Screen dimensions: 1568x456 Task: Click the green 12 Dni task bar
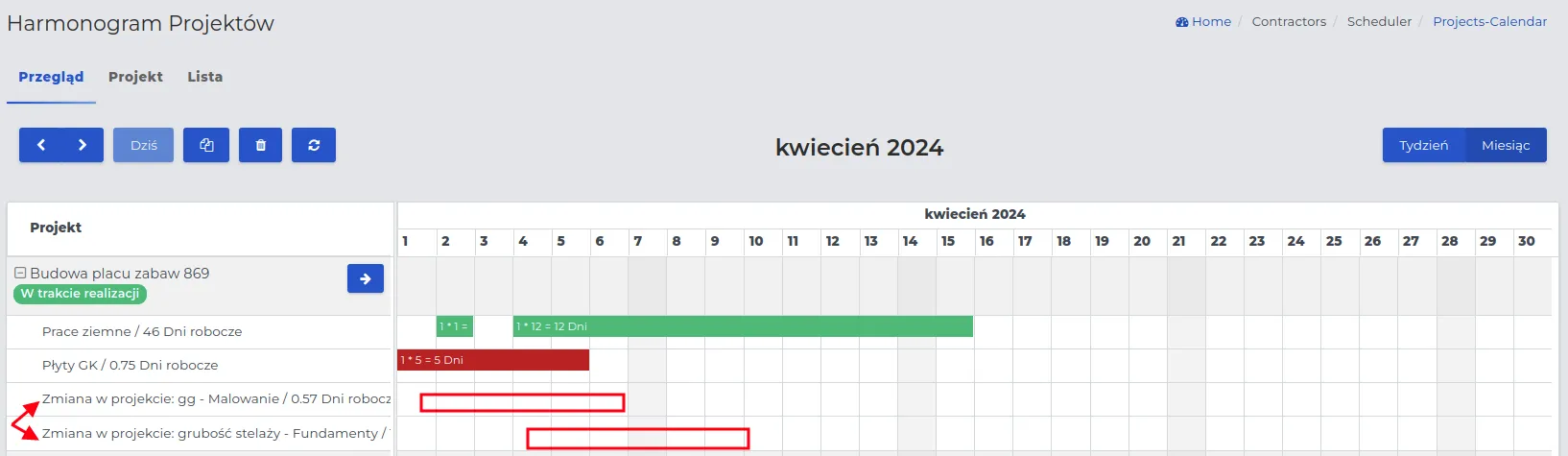(x=743, y=326)
